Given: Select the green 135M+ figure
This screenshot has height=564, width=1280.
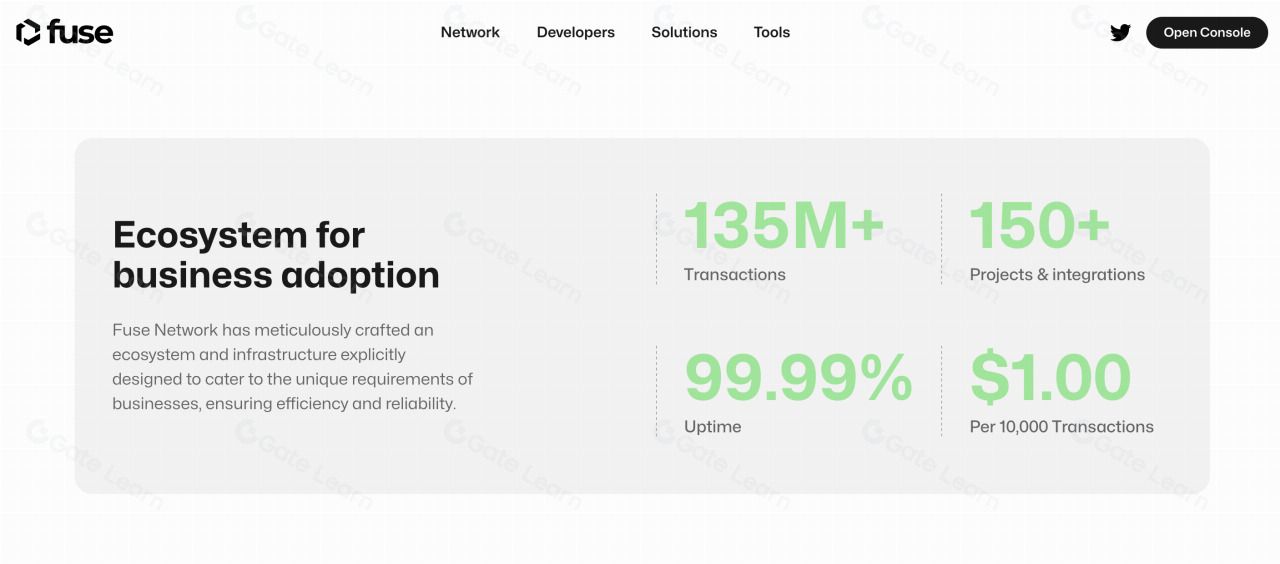Looking at the screenshot, I should 784,225.
